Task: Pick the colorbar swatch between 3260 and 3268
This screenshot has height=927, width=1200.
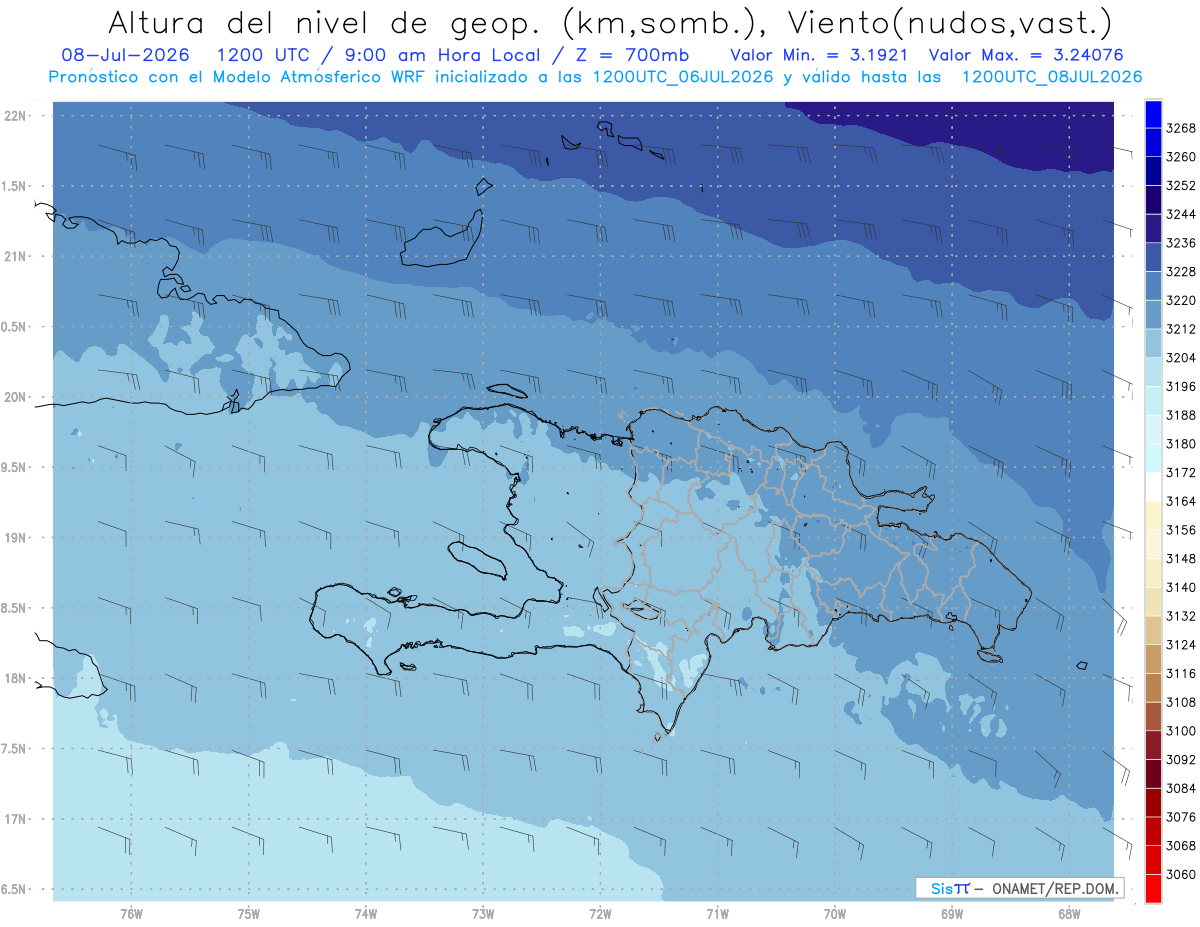Action: 1153,143
